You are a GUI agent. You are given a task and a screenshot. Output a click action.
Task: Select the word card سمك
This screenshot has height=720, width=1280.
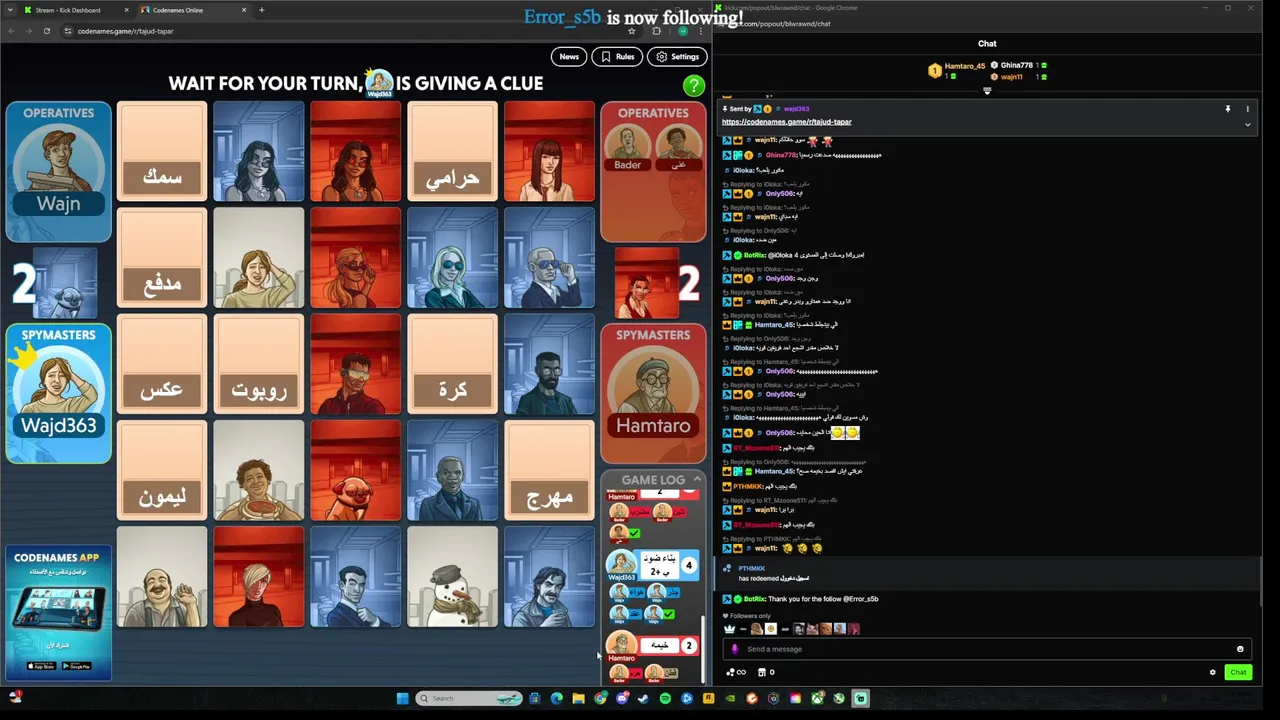[162, 151]
